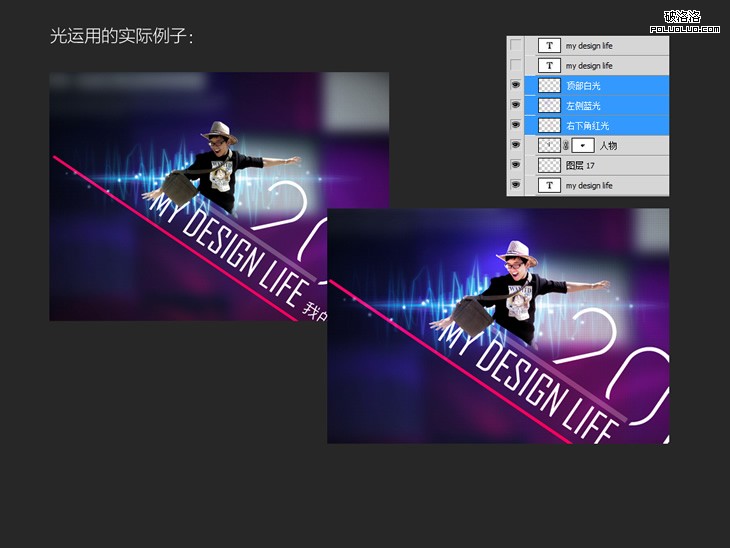Show the topmost hidden my design life layer
The height and width of the screenshot is (548, 730).
[x=516, y=46]
